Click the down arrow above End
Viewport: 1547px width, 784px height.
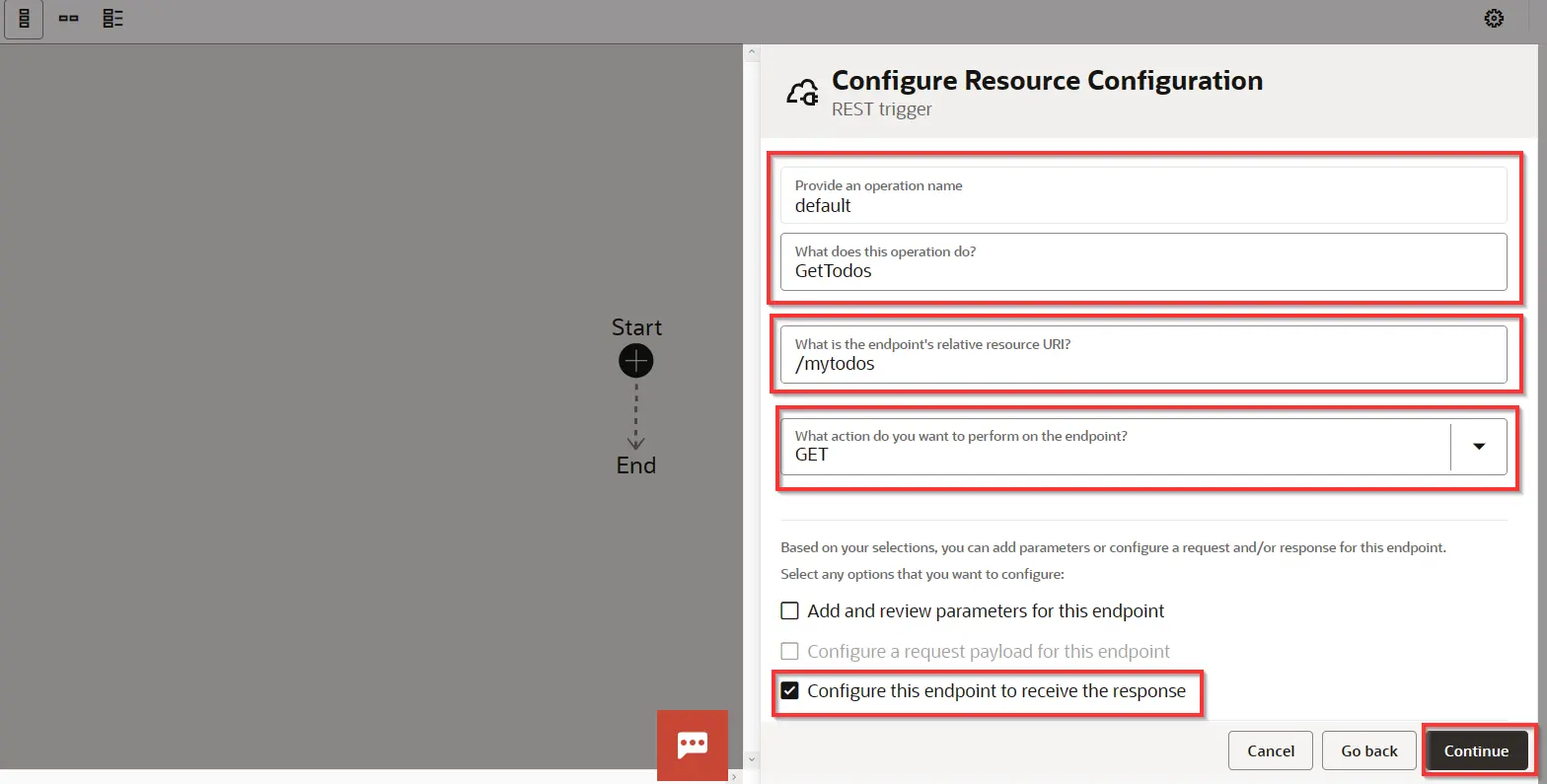pyautogui.click(x=636, y=441)
